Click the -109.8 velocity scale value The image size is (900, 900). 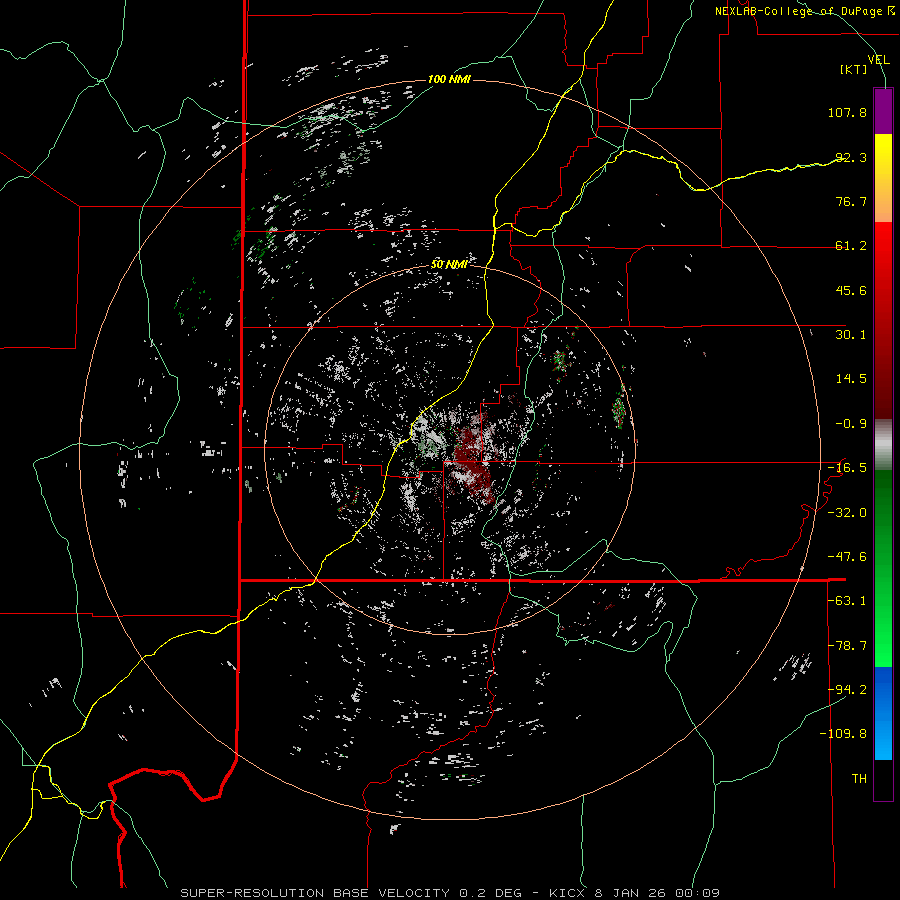843,734
